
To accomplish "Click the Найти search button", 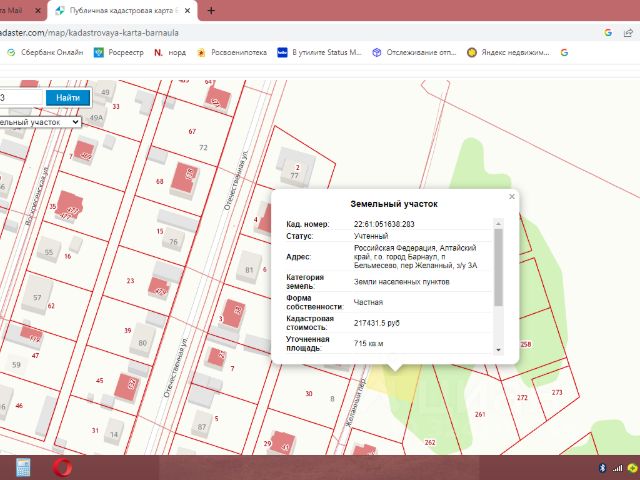I will pos(68,98).
